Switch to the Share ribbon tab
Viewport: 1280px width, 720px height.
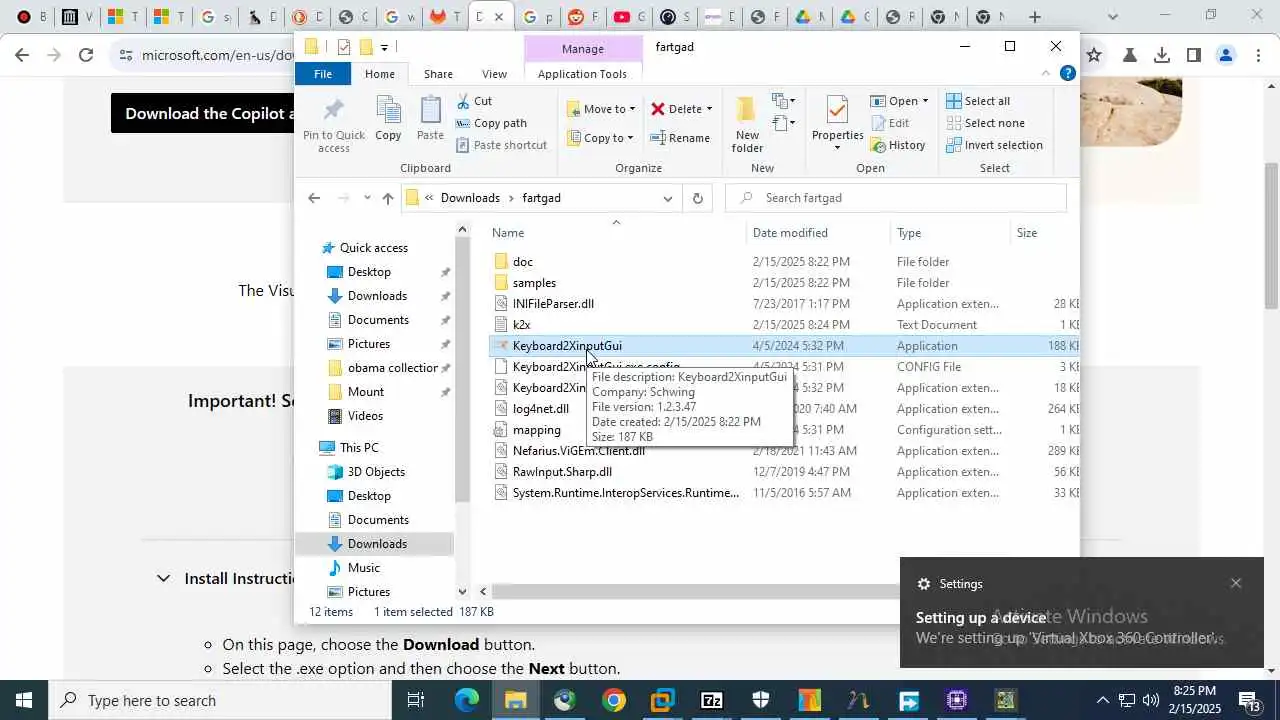(x=438, y=74)
